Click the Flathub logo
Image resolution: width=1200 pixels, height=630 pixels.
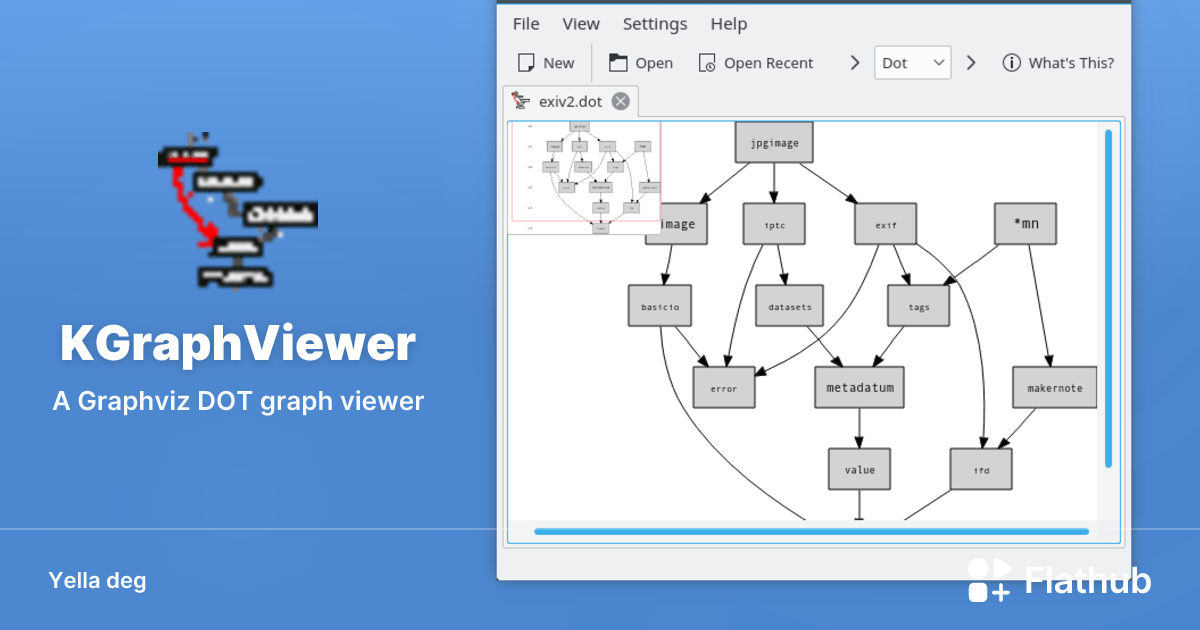[x=990, y=580]
